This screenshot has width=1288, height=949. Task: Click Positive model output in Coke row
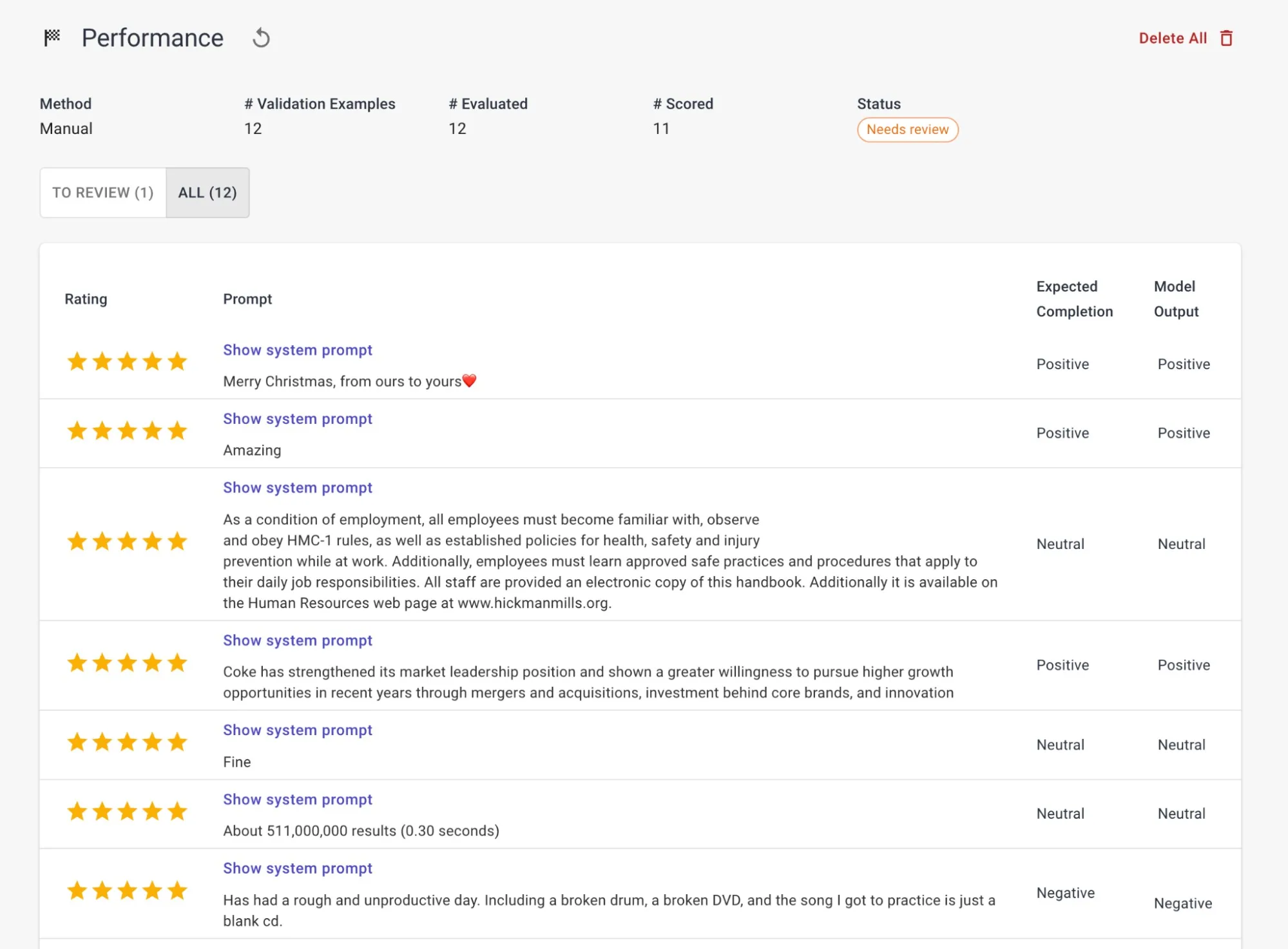click(1184, 665)
